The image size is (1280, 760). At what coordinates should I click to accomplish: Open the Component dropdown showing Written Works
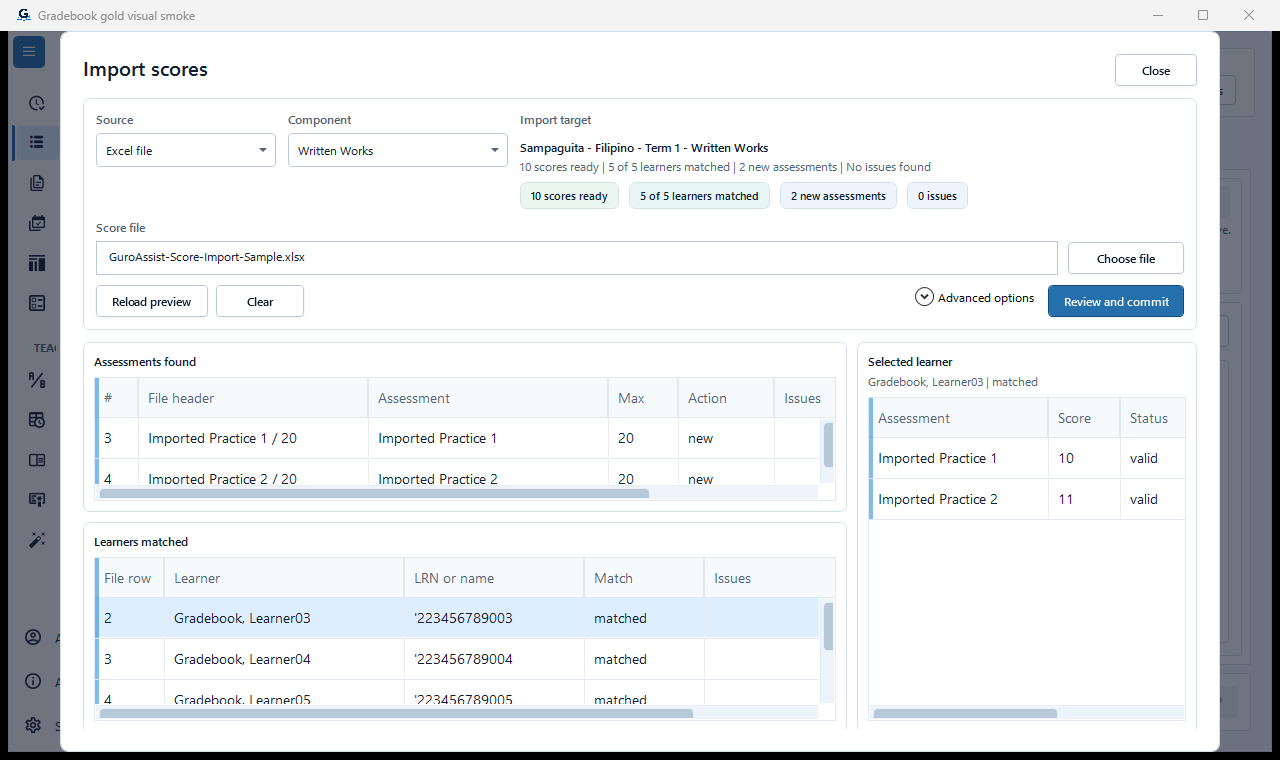[398, 150]
